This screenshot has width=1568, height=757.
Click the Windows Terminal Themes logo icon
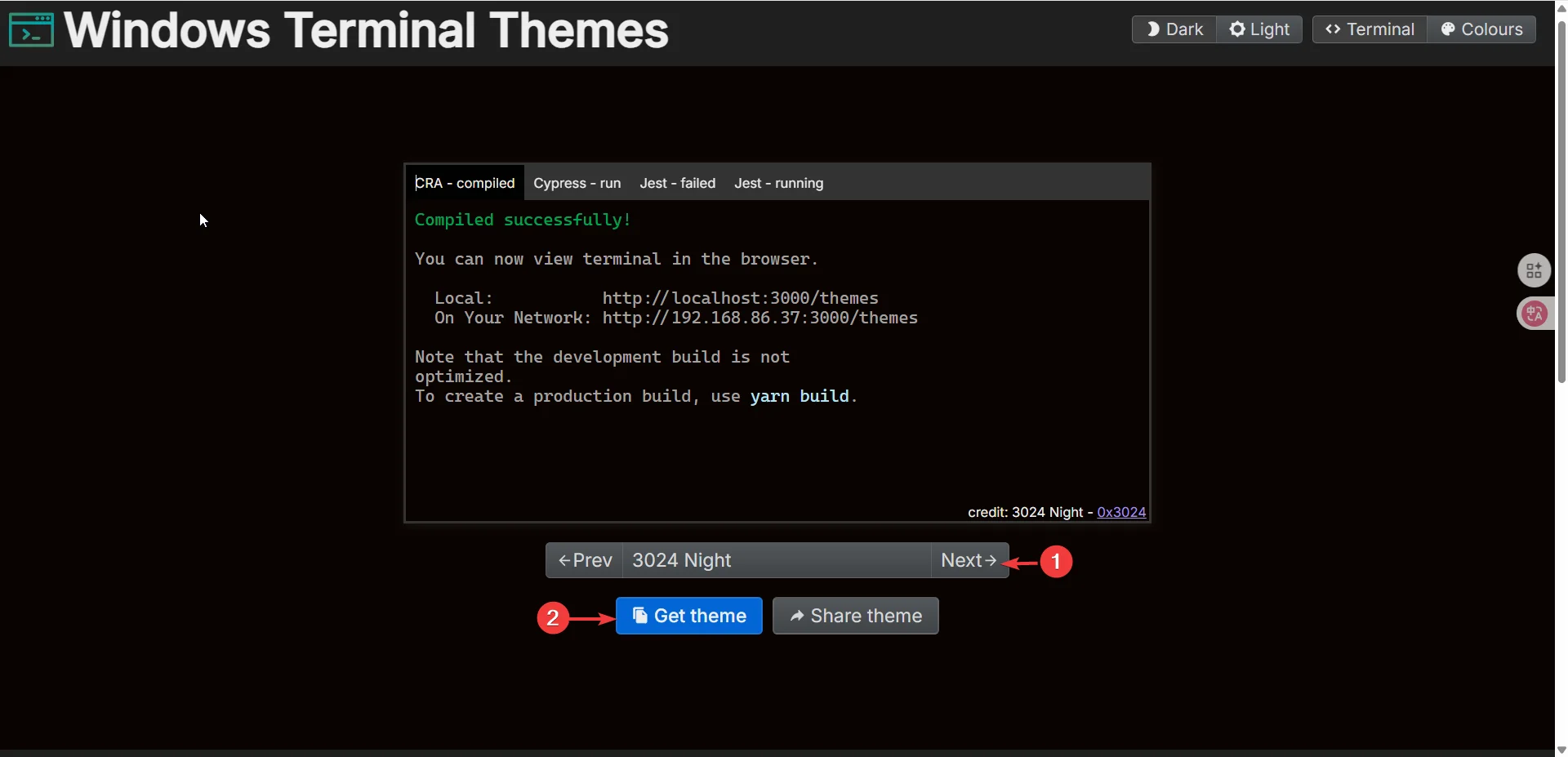pyautogui.click(x=31, y=30)
